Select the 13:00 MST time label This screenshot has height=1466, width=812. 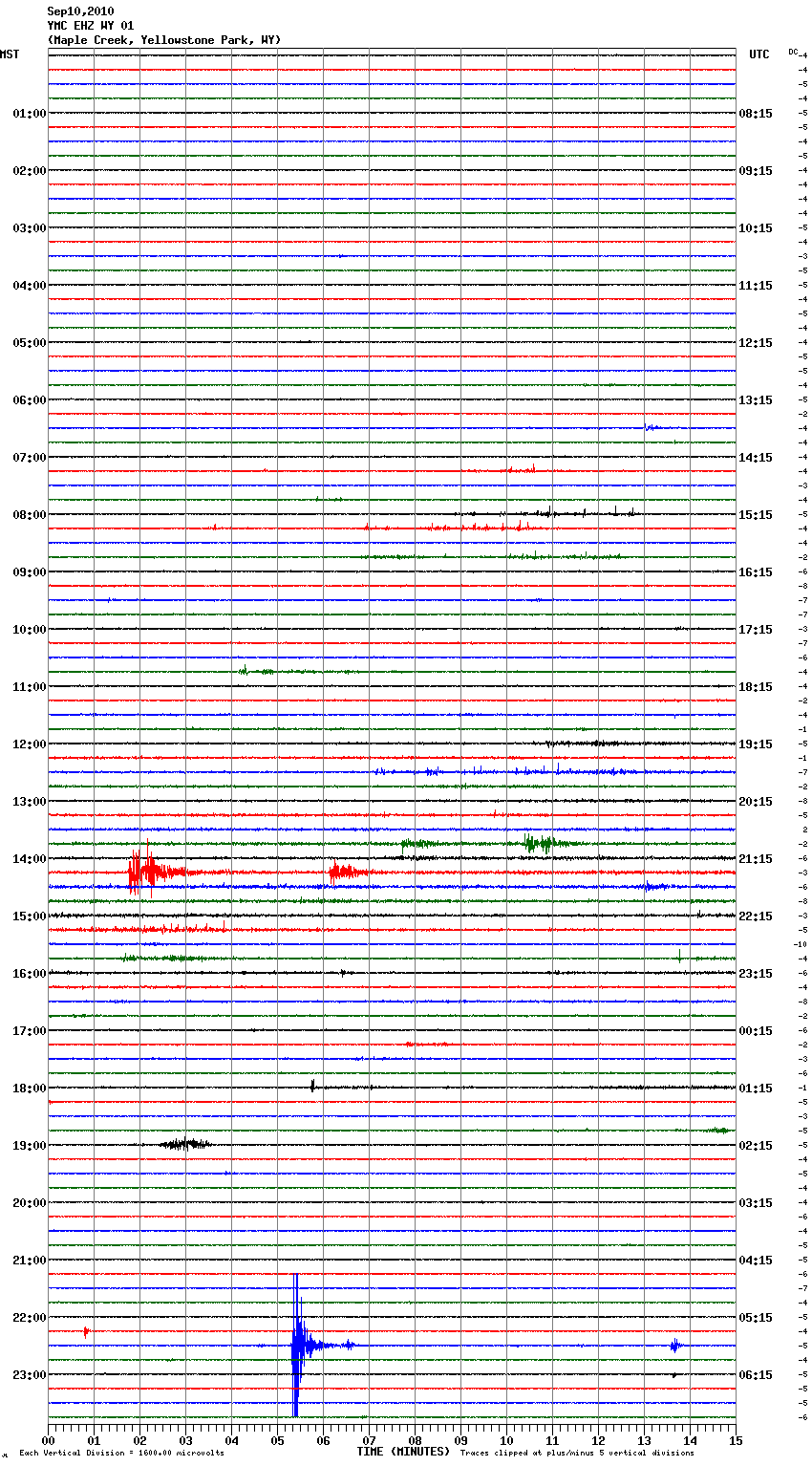[30, 802]
